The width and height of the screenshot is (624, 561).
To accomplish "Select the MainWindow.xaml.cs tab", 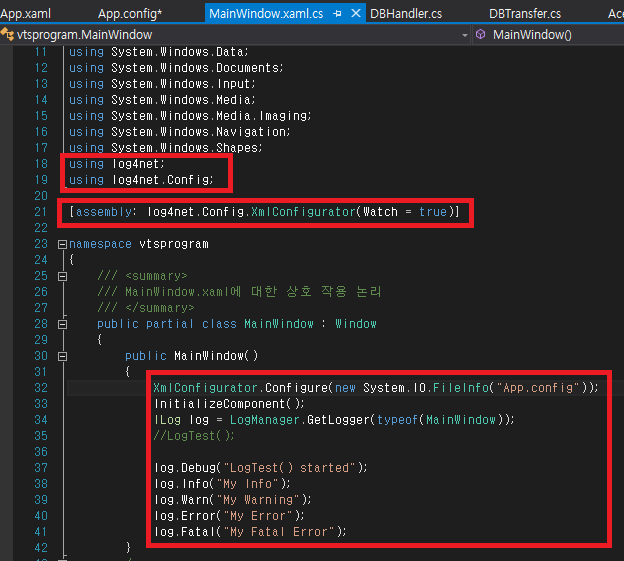I will (x=266, y=14).
